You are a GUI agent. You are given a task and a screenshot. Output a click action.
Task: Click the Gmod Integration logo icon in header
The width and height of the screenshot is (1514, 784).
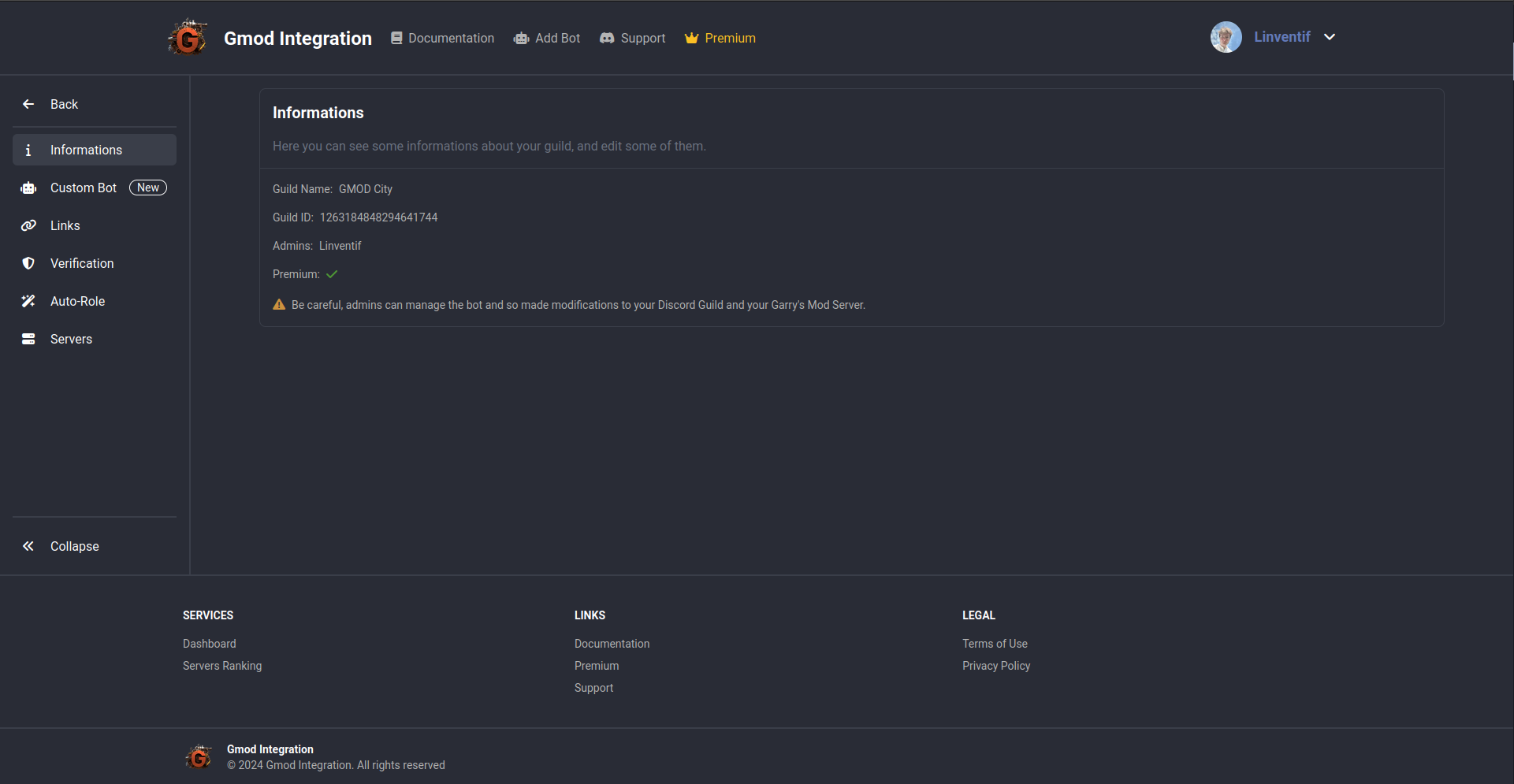[188, 38]
